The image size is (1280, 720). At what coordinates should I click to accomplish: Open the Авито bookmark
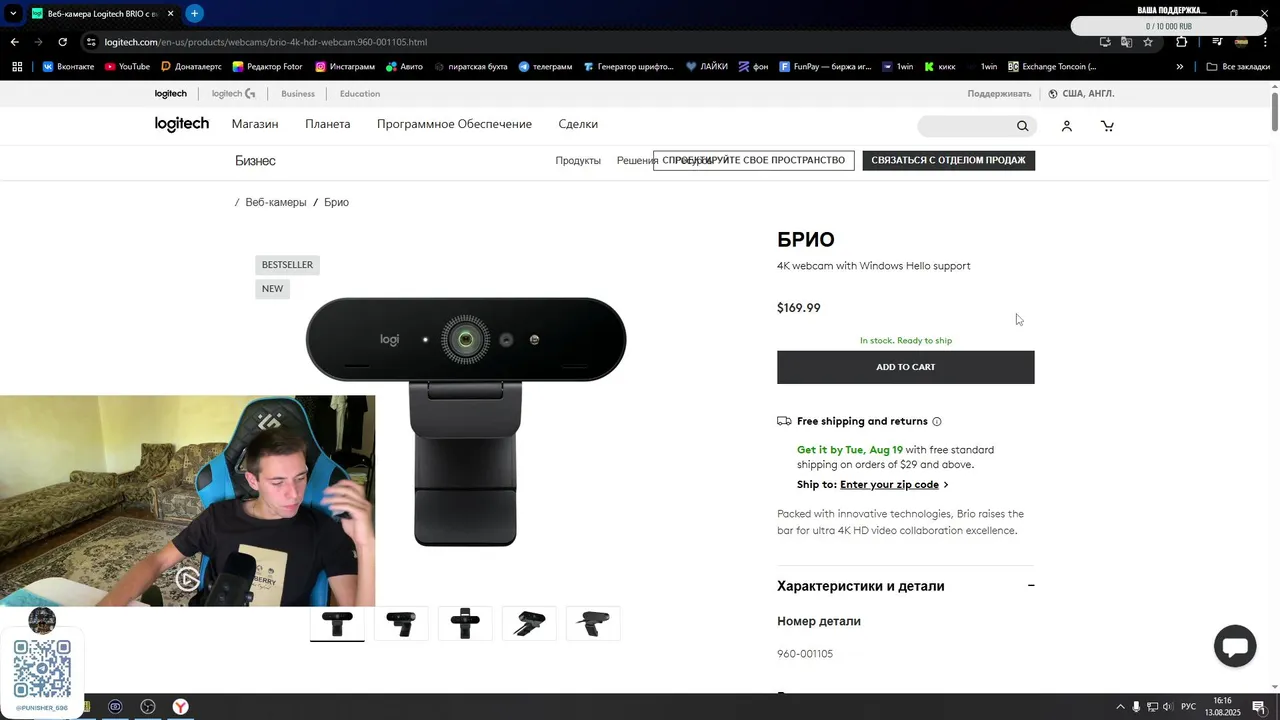pyautogui.click(x=404, y=67)
